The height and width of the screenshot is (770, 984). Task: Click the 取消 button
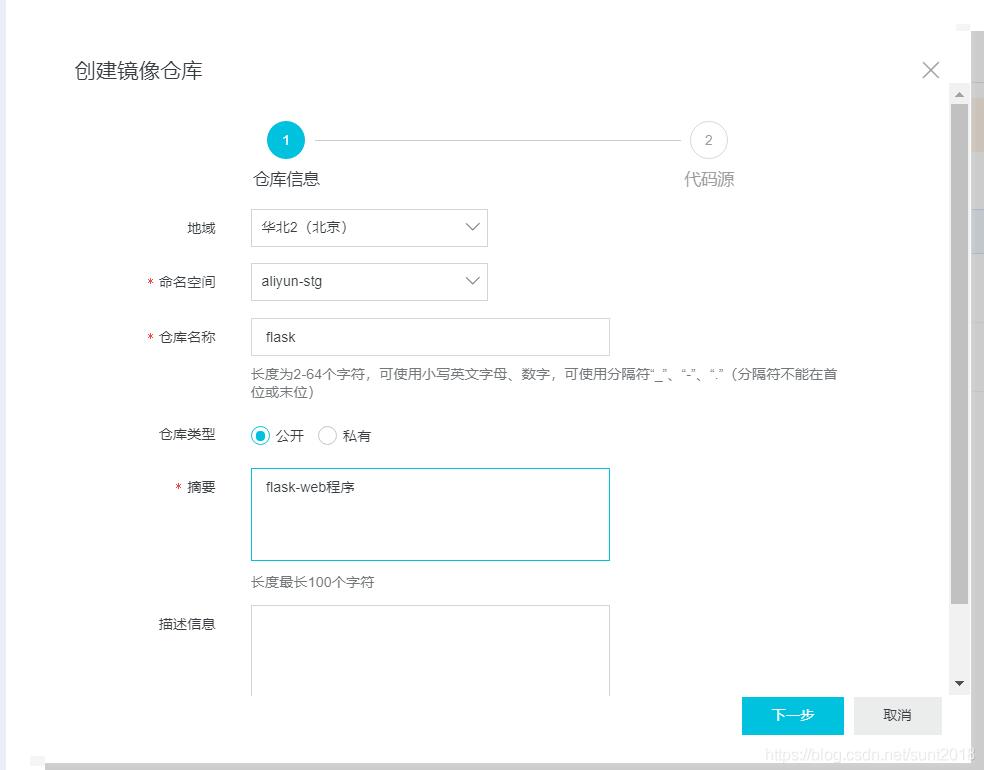[x=896, y=715]
